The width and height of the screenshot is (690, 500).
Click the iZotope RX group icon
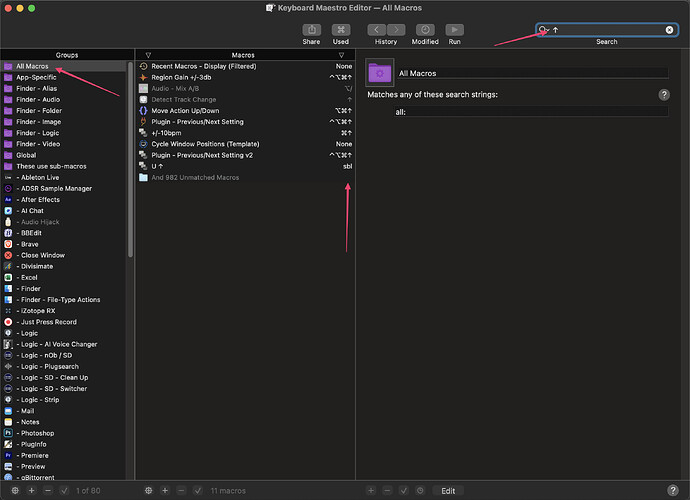point(8,311)
